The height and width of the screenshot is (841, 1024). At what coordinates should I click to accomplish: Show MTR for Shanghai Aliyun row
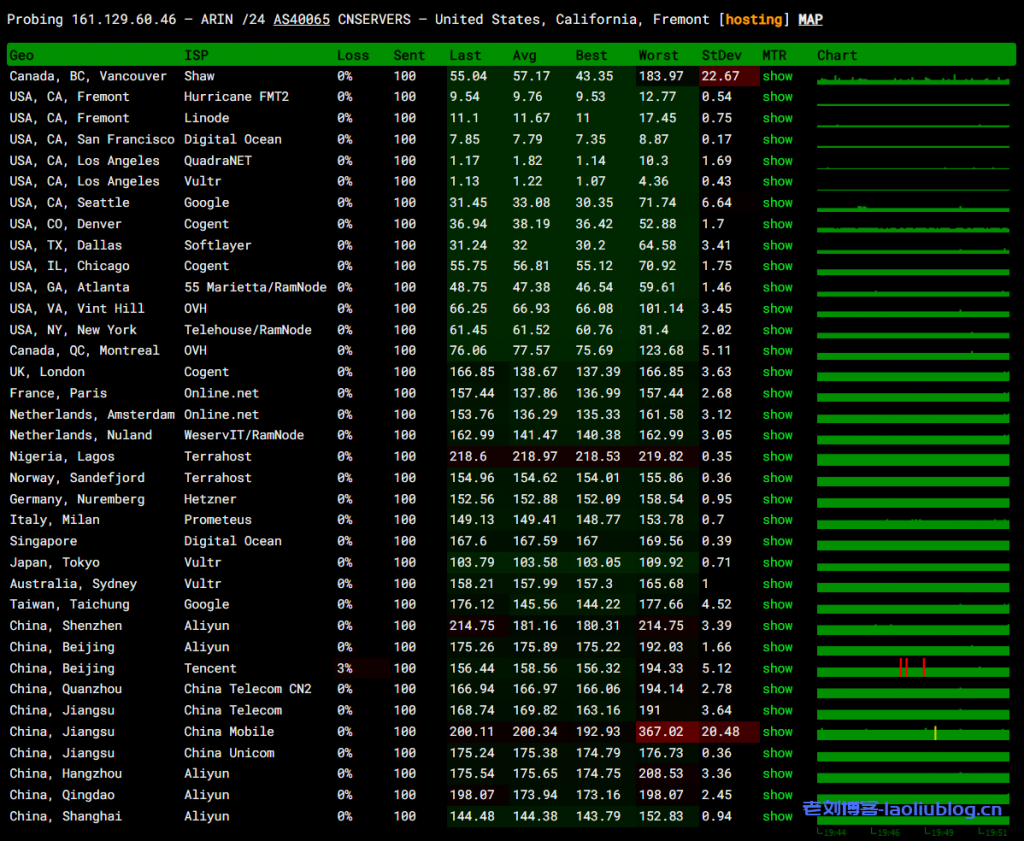pyautogui.click(x=777, y=816)
